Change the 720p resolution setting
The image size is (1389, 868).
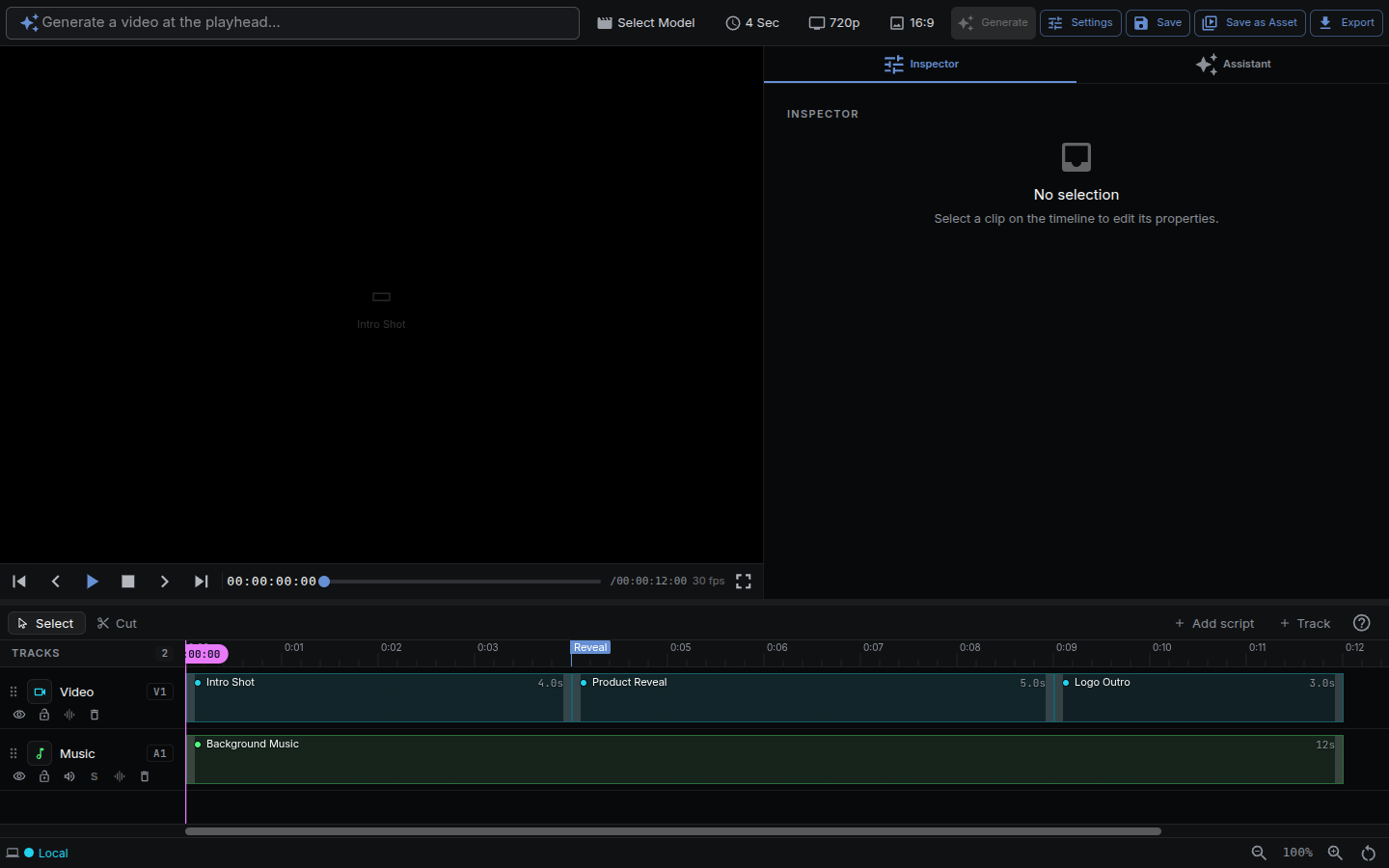click(834, 22)
